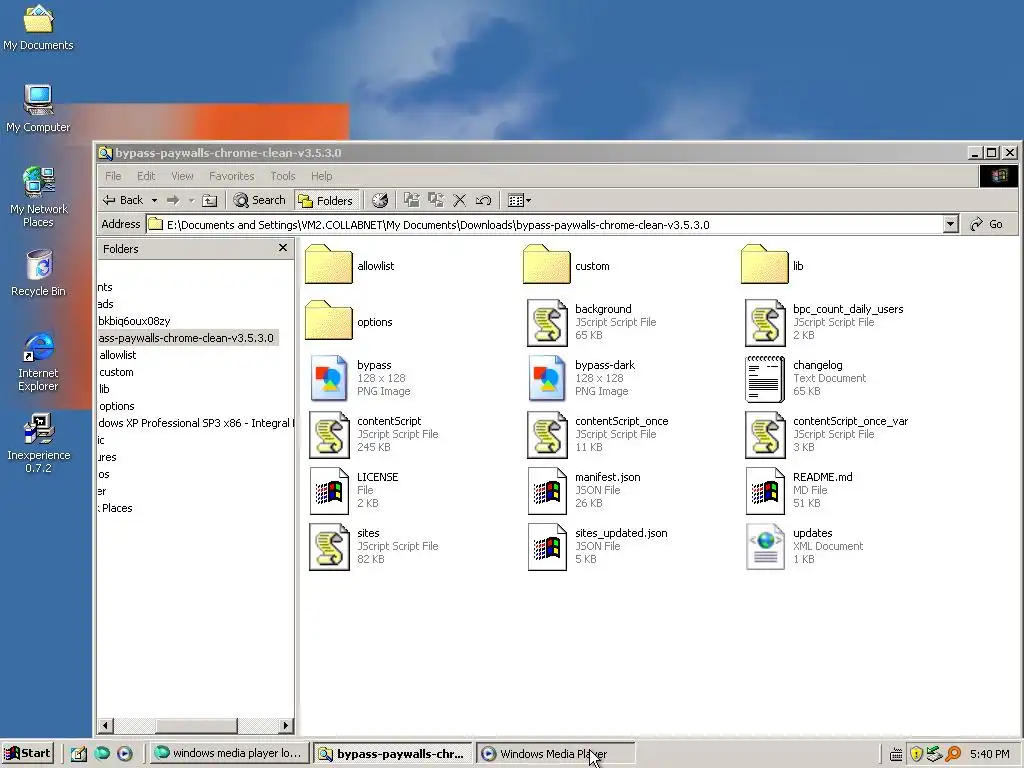Select the contentScript_once file
Screen dimensions: 1024x768
[x=547, y=435]
